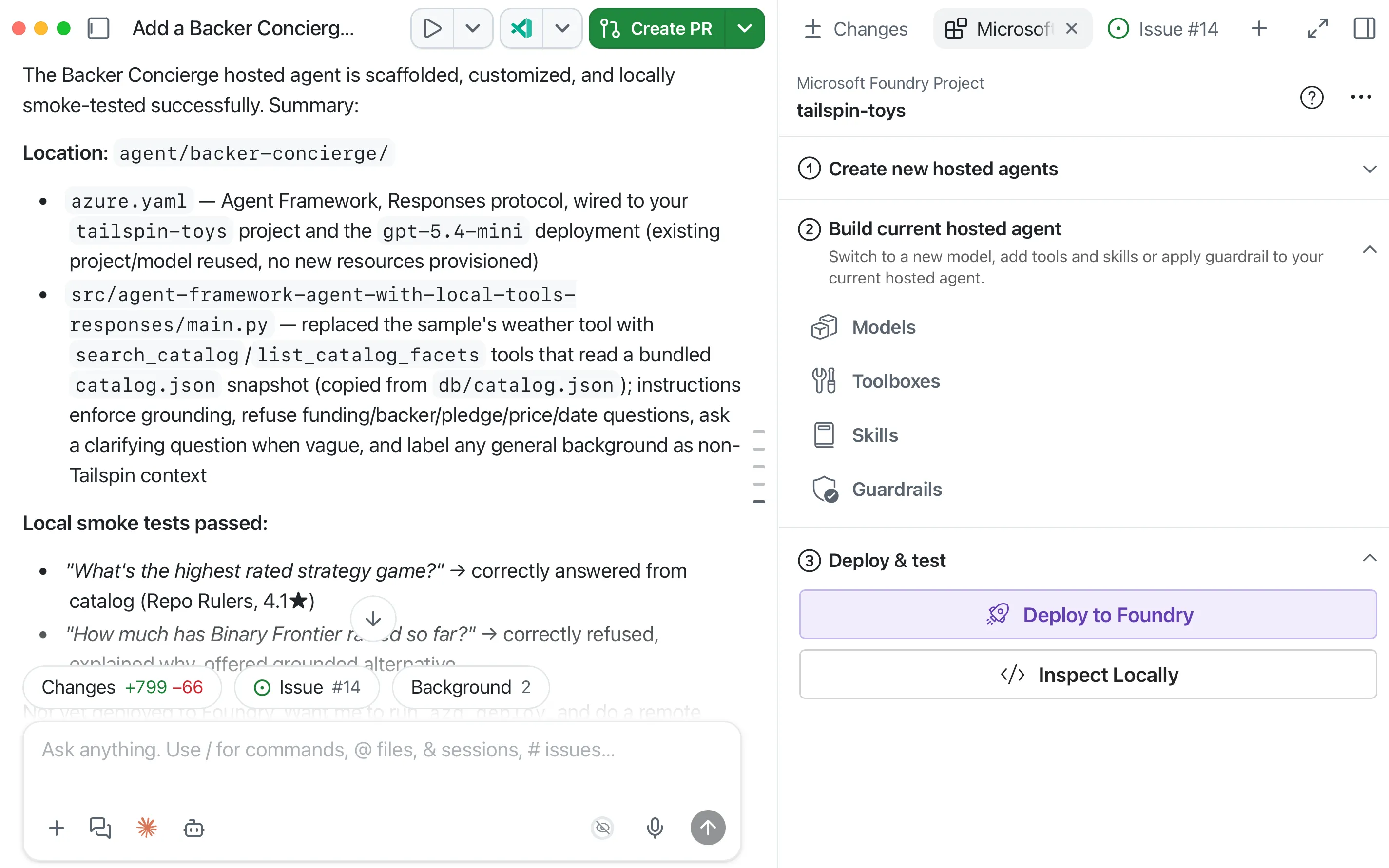Close the Microsoft Foundry tab
This screenshot has width=1389, height=868.
(1071, 28)
